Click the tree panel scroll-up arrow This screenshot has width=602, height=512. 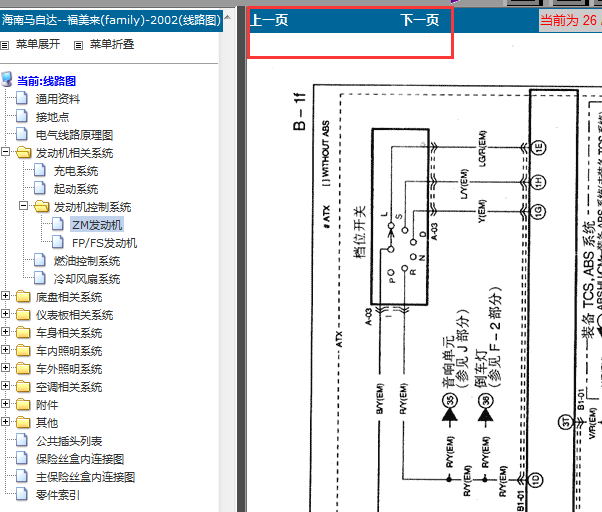tap(227, 17)
